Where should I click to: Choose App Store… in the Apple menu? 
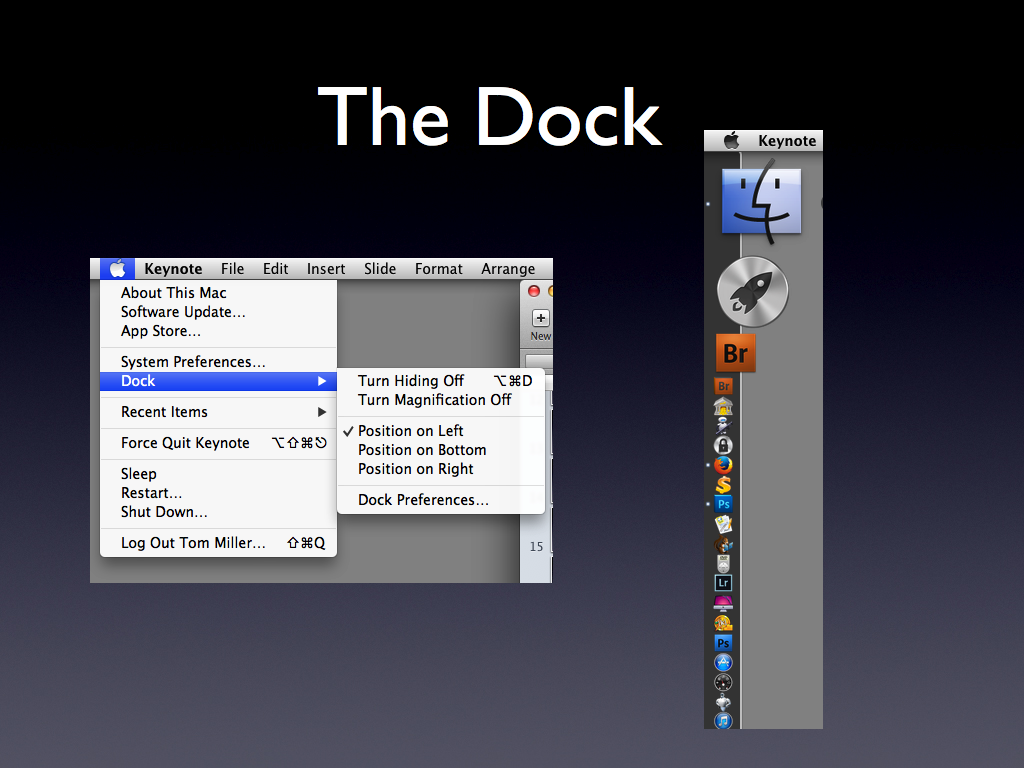pyautogui.click(x=218, y=330)
